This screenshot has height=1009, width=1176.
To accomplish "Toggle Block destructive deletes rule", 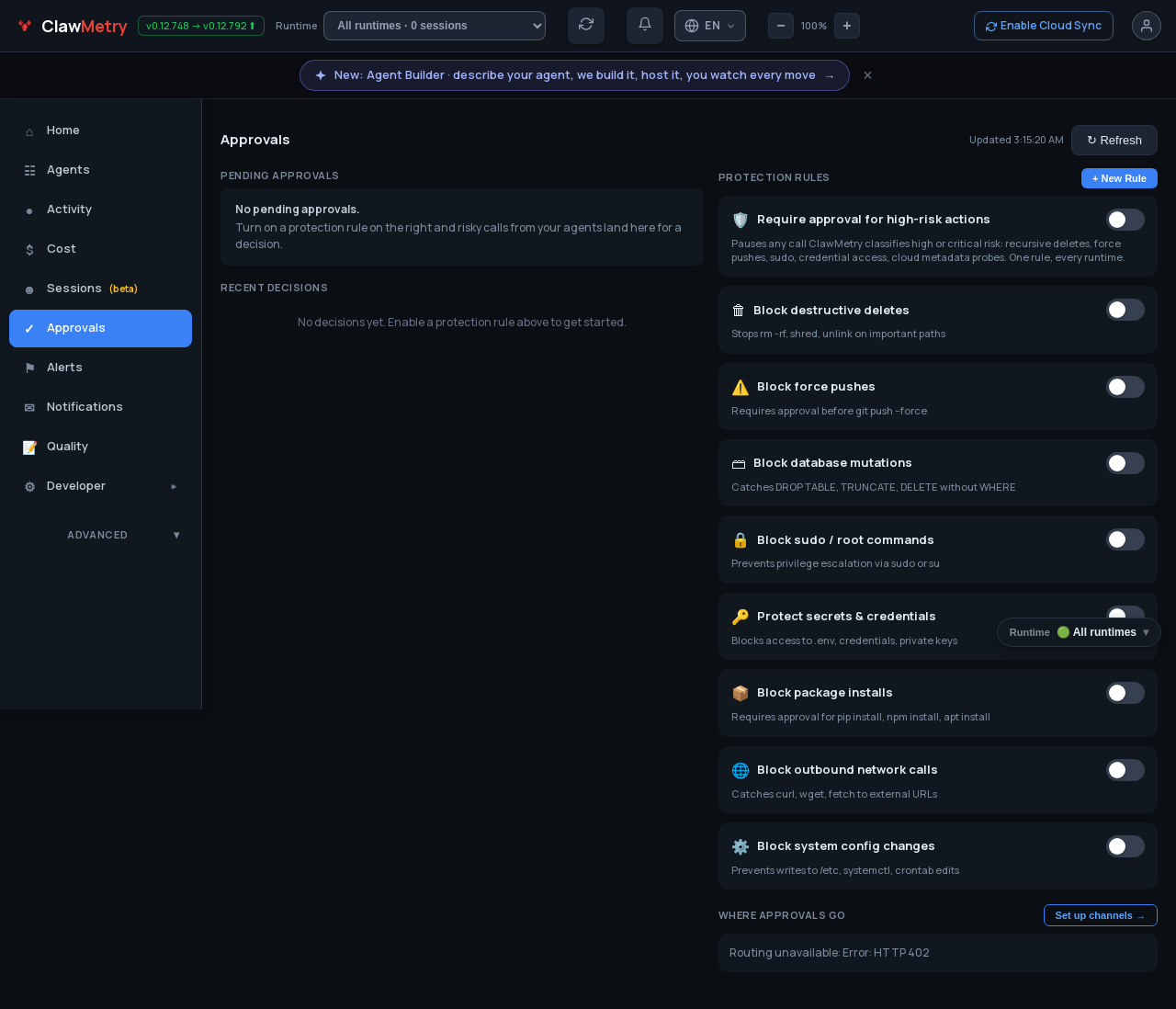I will (1125, 310).
